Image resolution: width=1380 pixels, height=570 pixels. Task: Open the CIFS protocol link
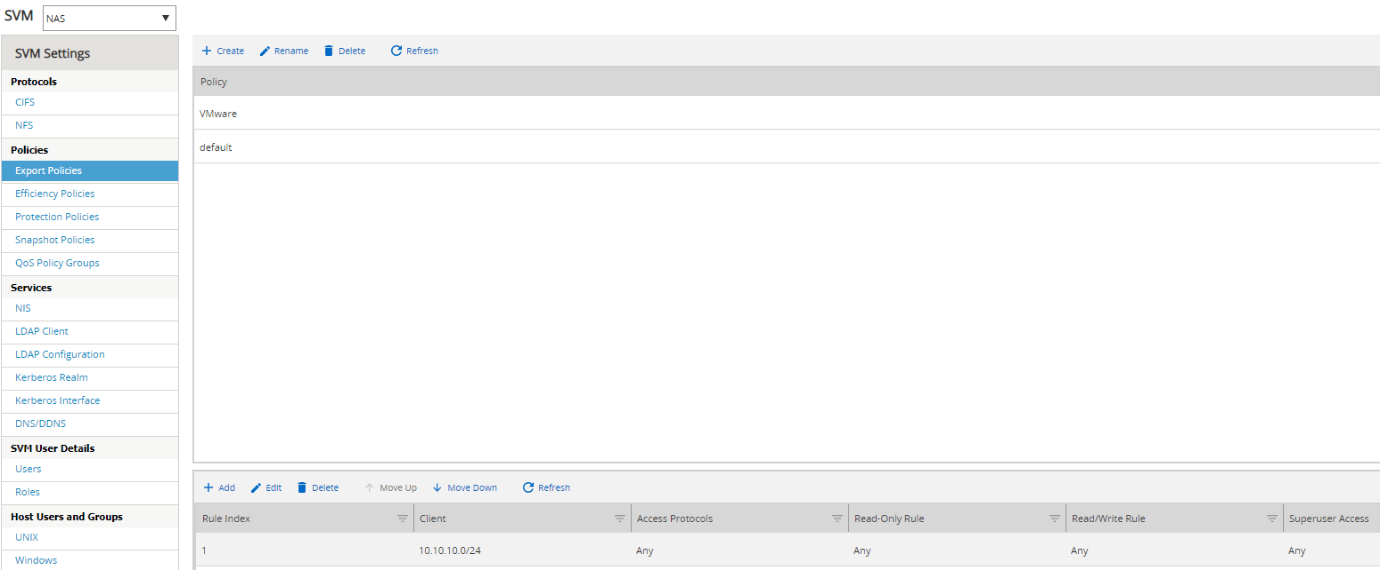(25, 102)
